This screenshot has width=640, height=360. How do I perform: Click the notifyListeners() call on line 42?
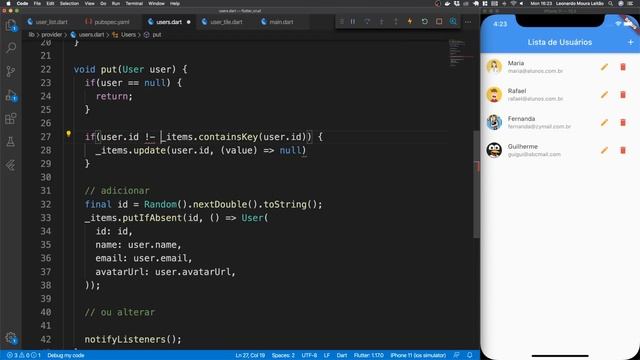[133, 339]
